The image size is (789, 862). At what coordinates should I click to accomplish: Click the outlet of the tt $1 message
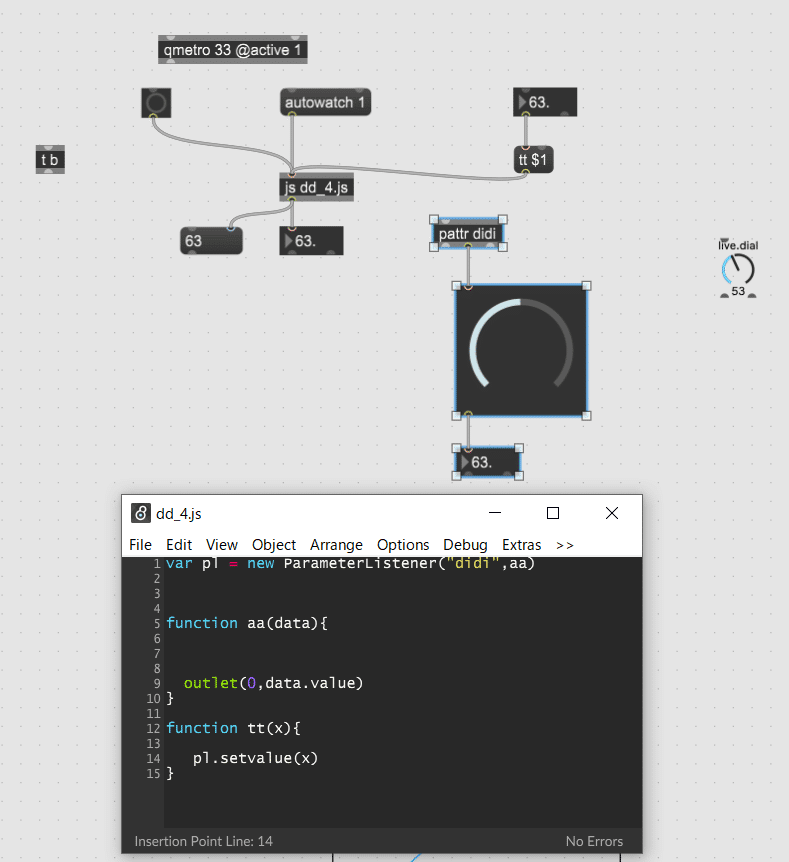[x=526, y=172]
